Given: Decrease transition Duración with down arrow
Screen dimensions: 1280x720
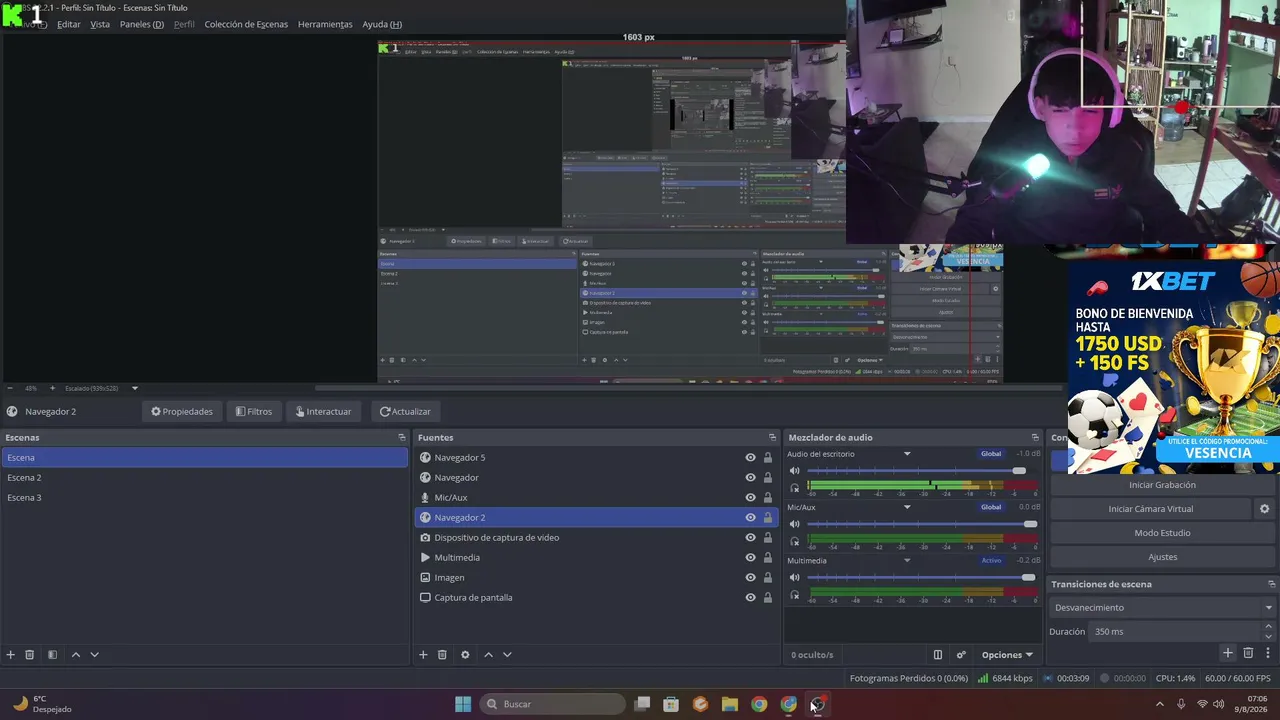Looking at the screenshot, I should click(x=1269, y=637).
